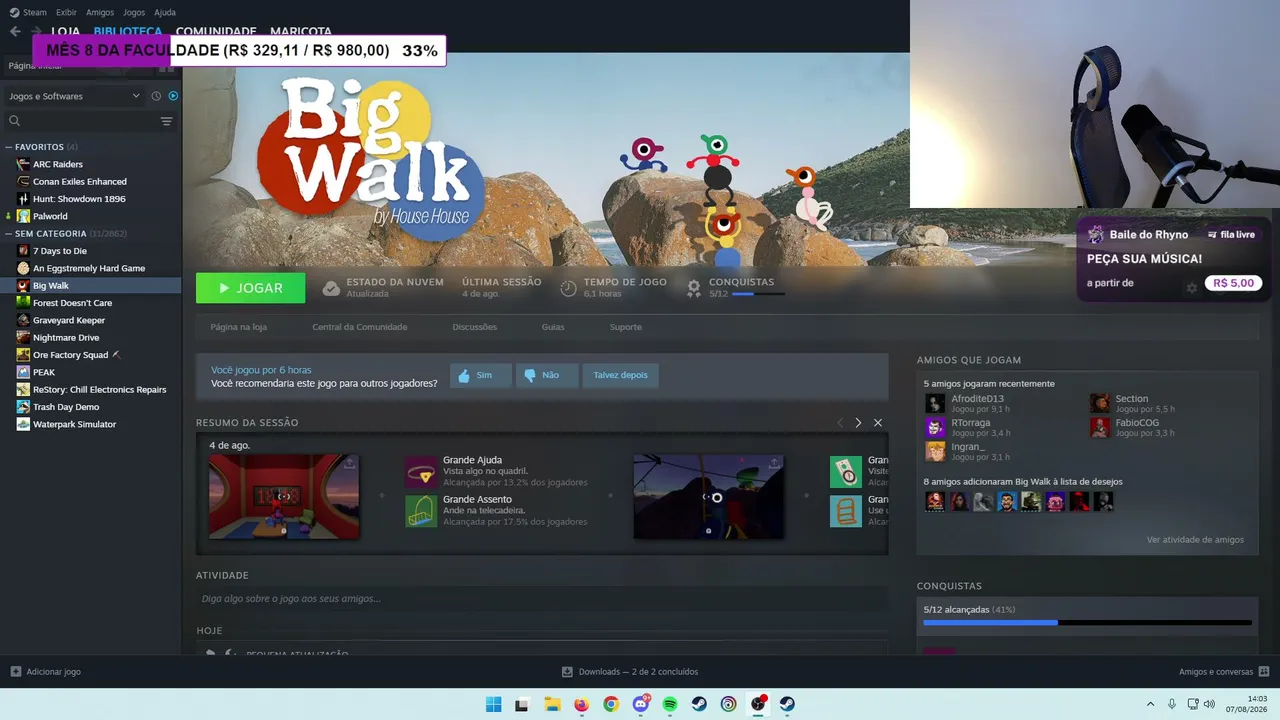
Task: Click Section's friend avatar
Action: click(1100, 403)
